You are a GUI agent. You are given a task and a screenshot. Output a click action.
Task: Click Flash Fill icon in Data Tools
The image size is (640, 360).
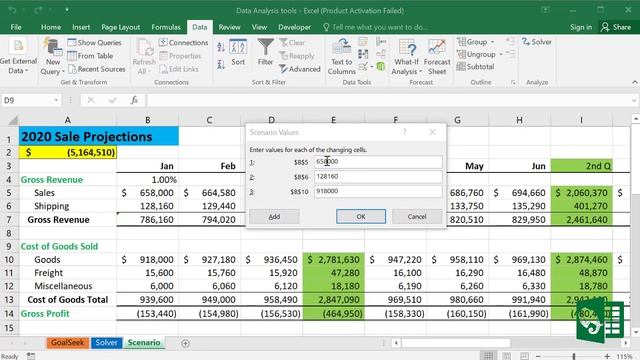[x=363, y=42]
